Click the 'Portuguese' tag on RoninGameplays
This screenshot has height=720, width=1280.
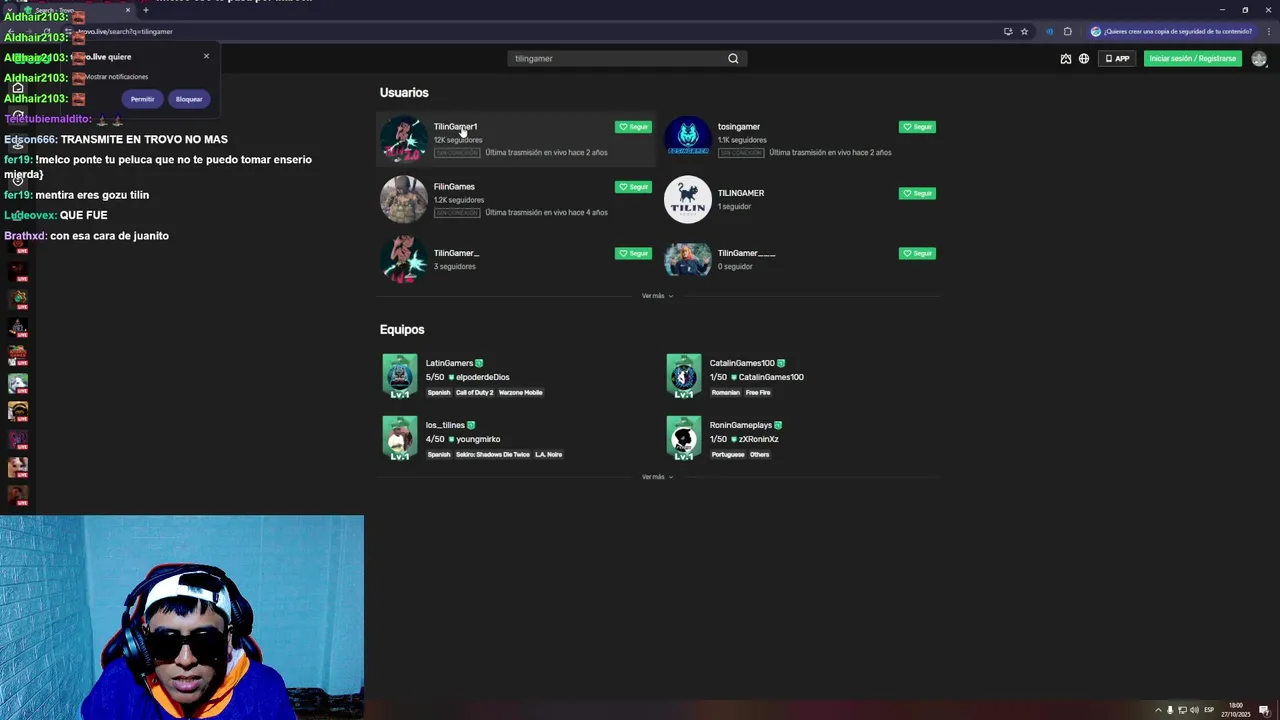728,454
